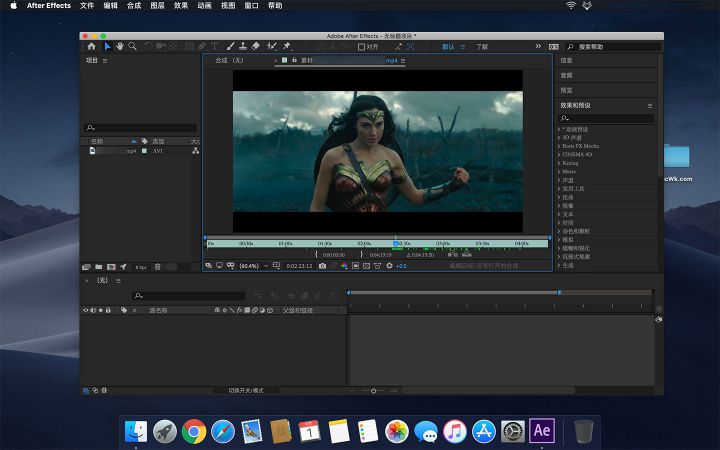Select the Selection arrow tool

point(107,46)
